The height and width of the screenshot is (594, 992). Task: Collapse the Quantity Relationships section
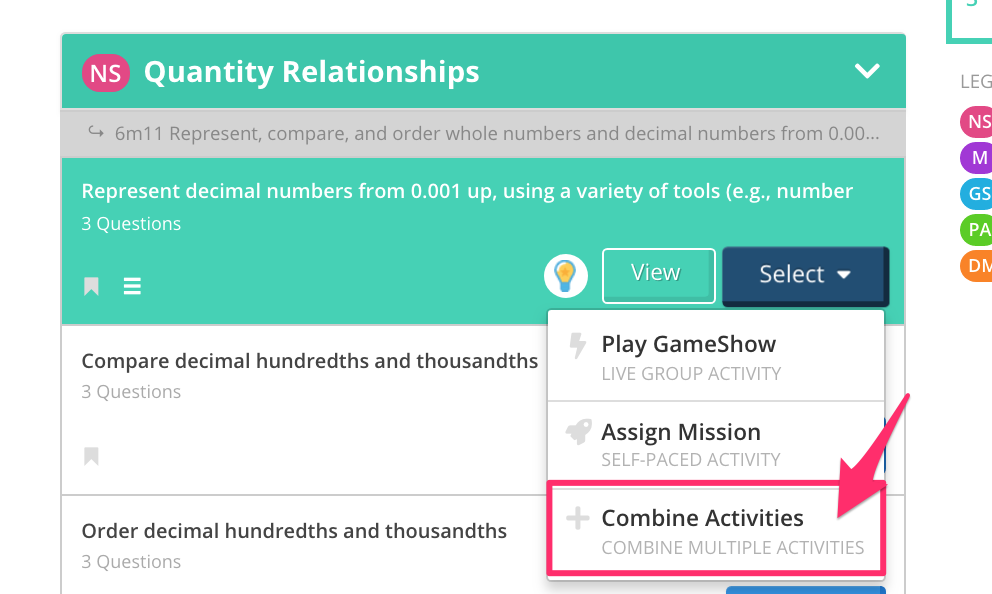867,71
